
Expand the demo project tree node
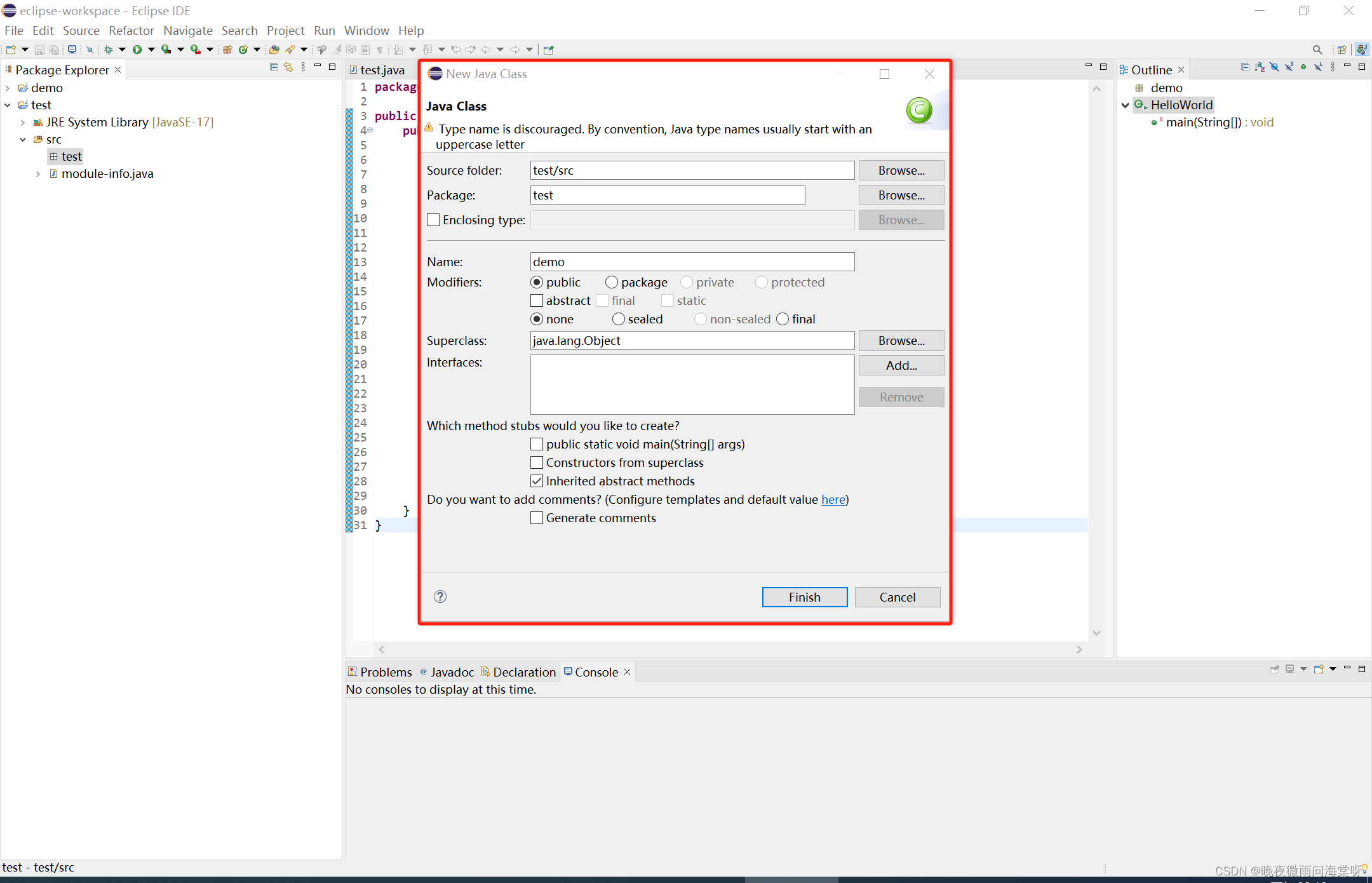(8, 88)
